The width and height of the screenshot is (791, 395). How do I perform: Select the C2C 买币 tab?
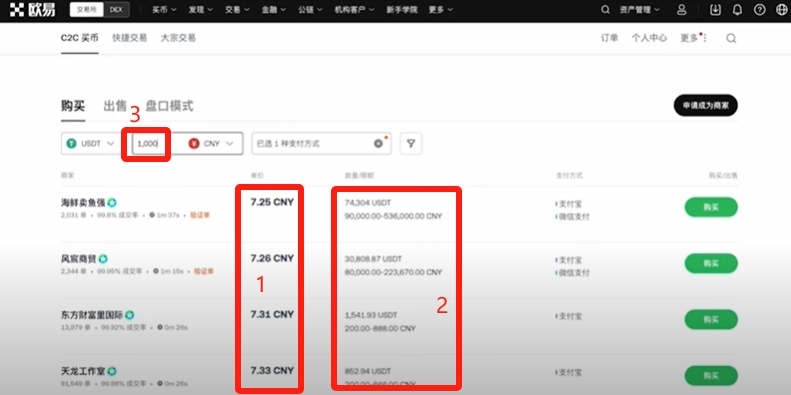(80, 38)
